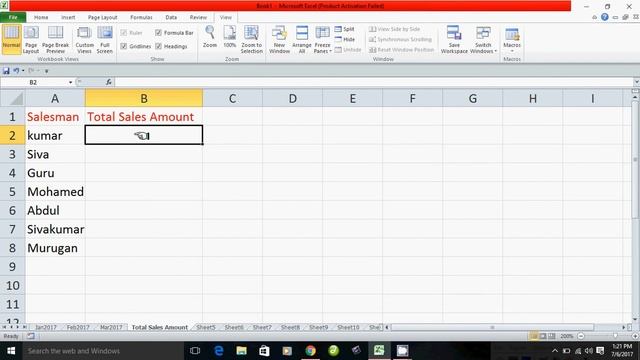Click the Excel taskbar icon
640x360 pixels.
(x=379, y=351)
